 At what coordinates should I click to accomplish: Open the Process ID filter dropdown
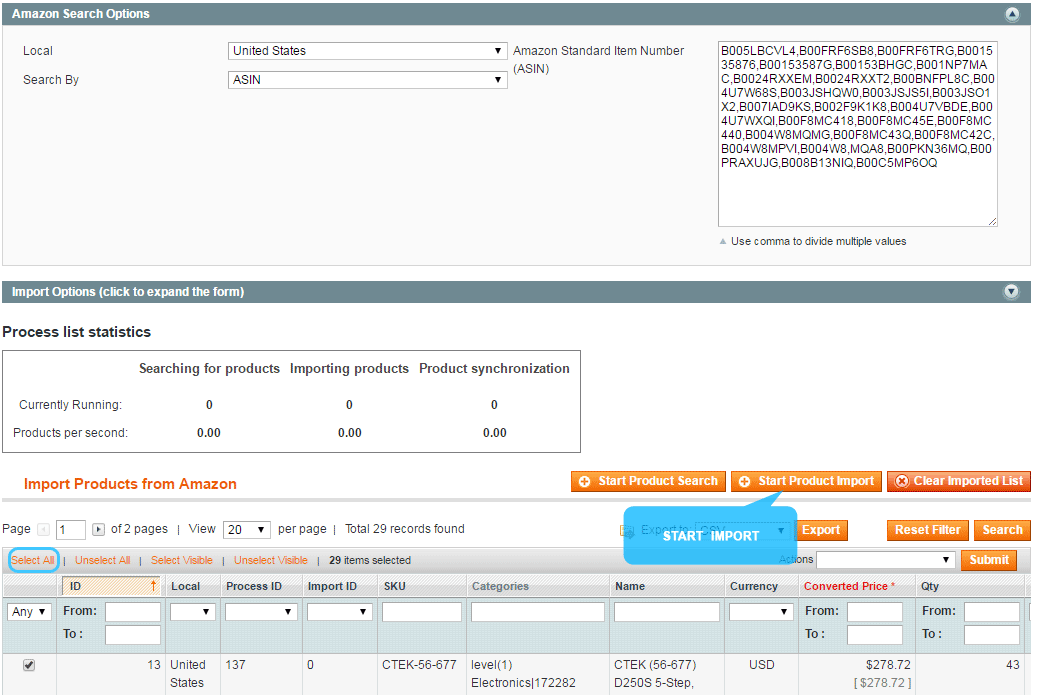(x=261, y=612)
